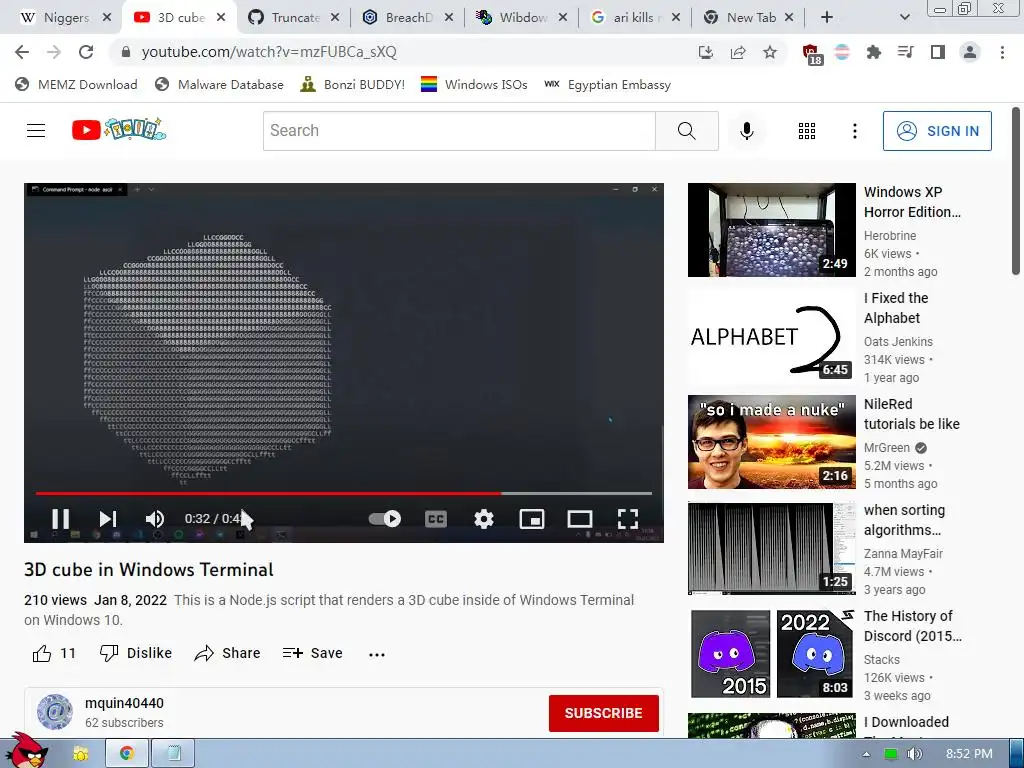Bookmark this page with star
Viewport: 1024px width, 768px height.
(x=770, y=52)
